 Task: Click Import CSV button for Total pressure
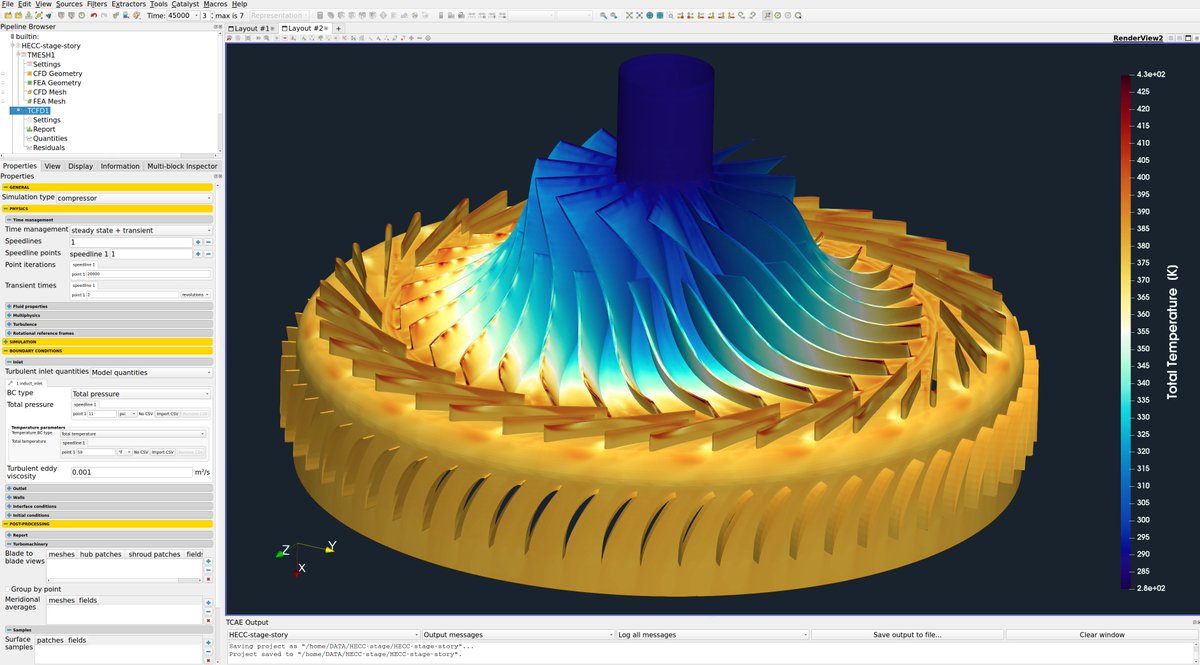click(x=167, y=413)
